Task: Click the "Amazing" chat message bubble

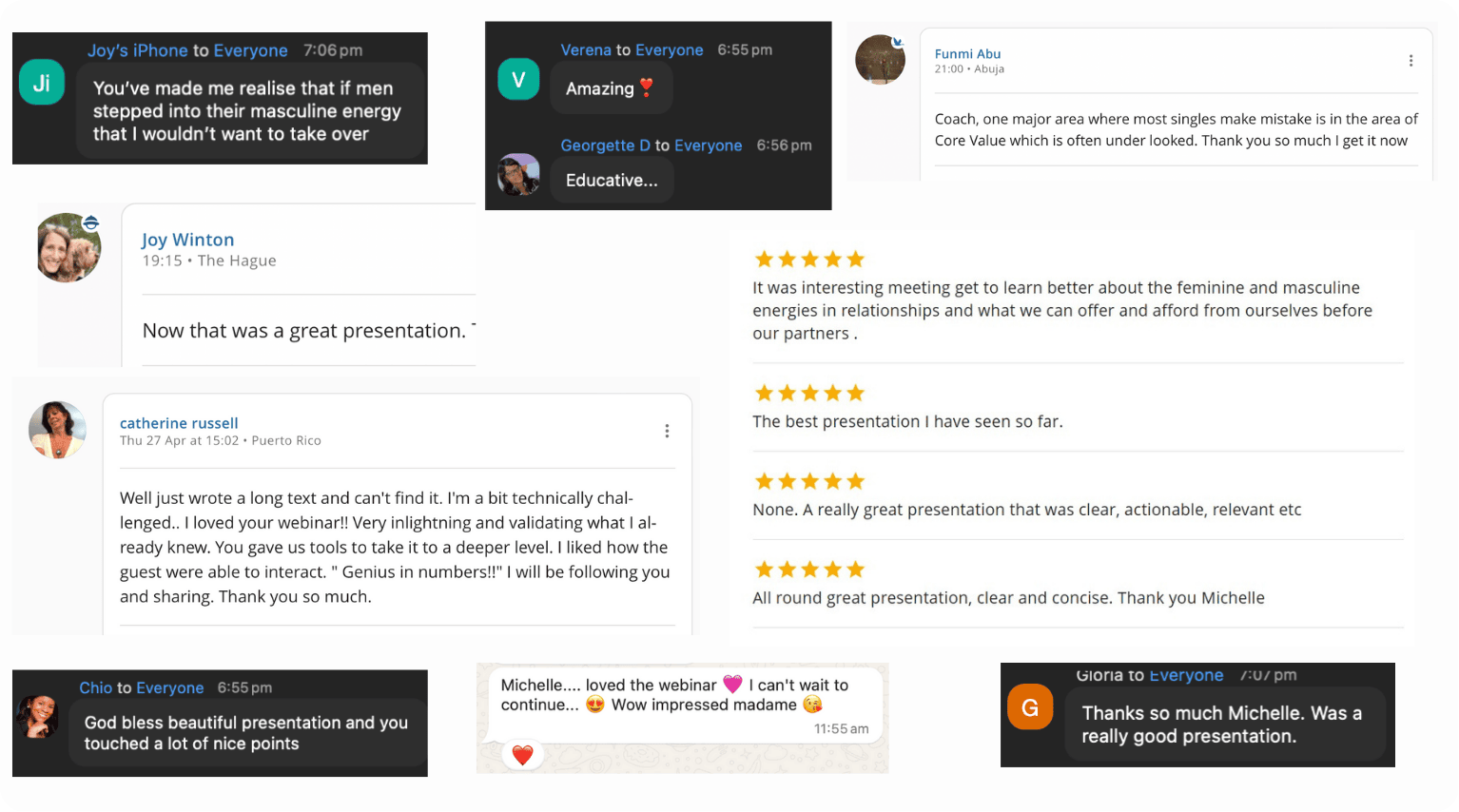Action: click(611, 88)
